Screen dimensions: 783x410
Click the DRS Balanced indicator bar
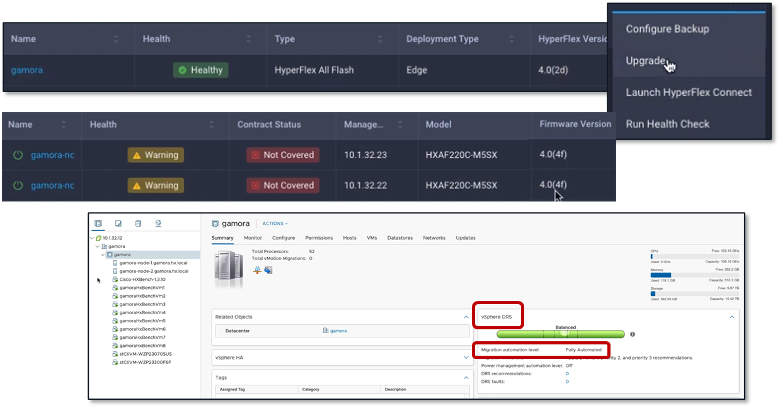(x=562, y=334)
